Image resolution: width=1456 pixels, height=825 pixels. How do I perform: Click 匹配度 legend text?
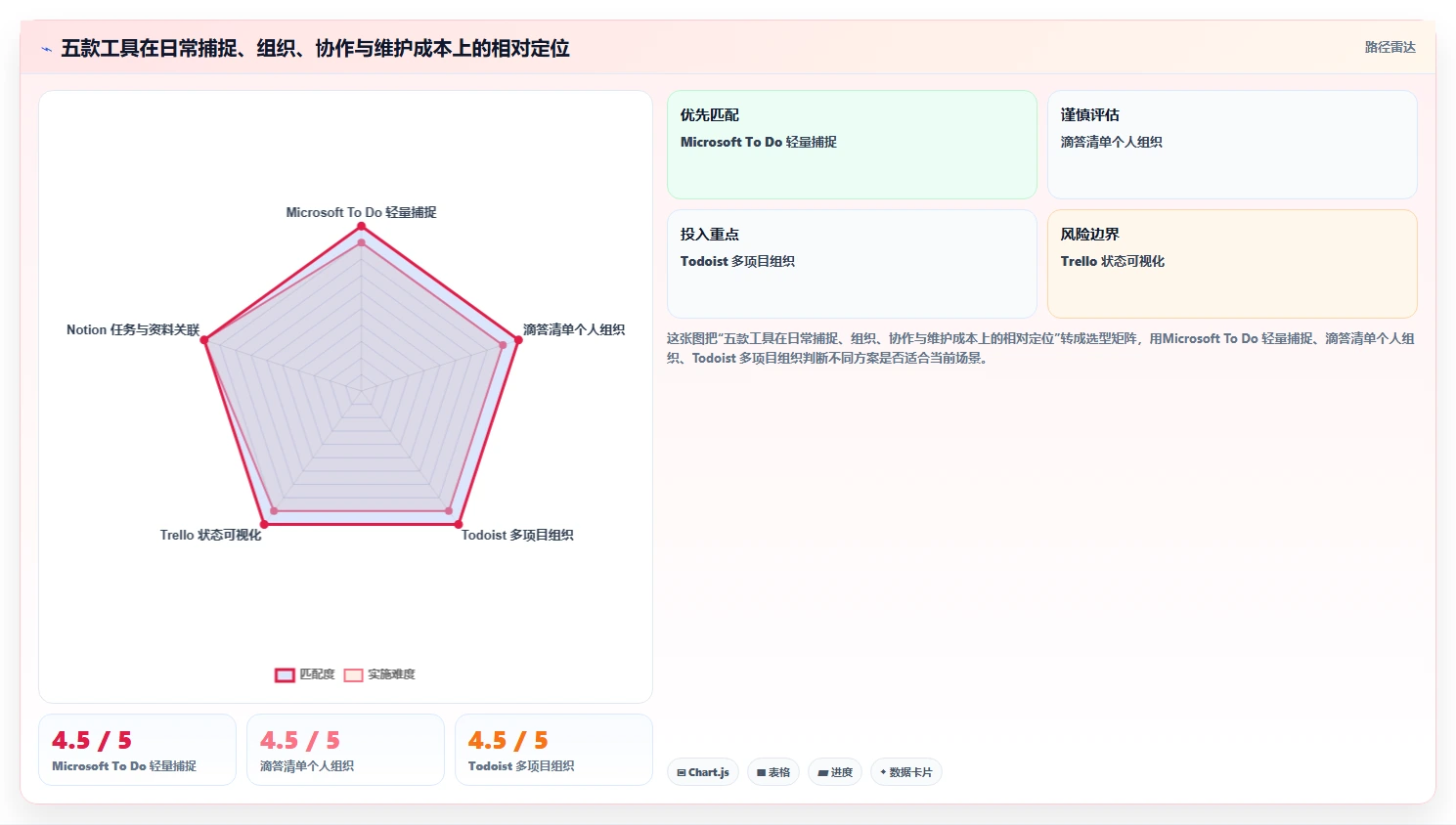[x=317, y=674]
